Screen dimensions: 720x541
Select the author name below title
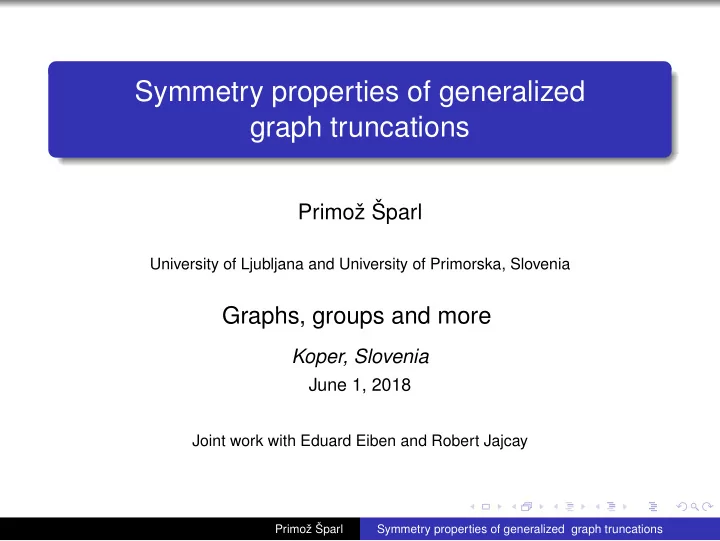pyautogui.click(x=360, y=212)
